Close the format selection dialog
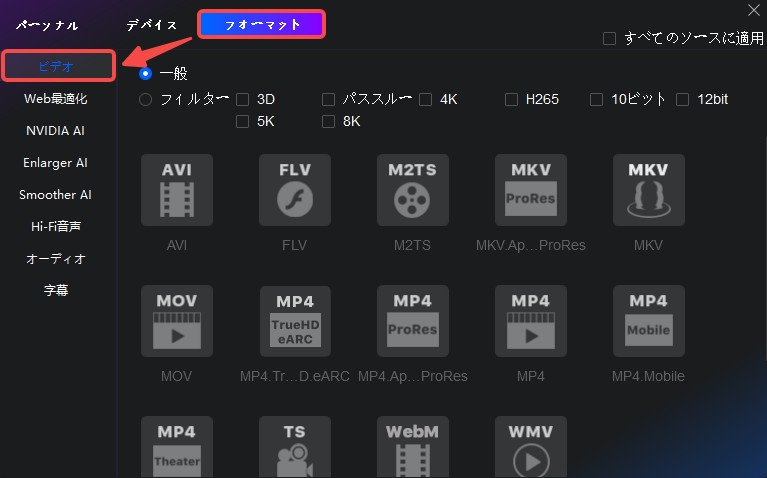 click(x=754, y=10)
